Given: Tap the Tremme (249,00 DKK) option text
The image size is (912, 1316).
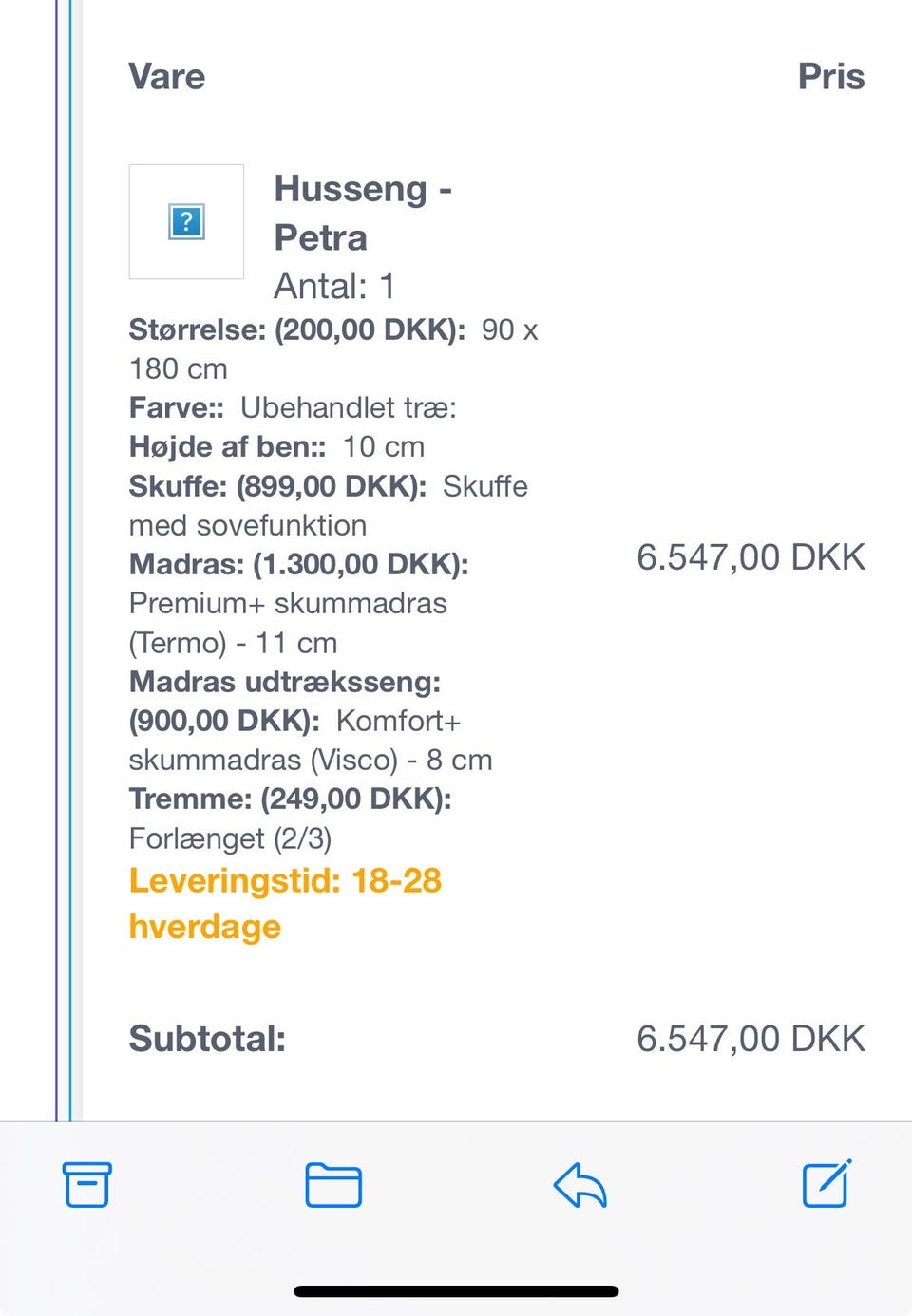Looking at the screenshot, I should tap(291, 818).
